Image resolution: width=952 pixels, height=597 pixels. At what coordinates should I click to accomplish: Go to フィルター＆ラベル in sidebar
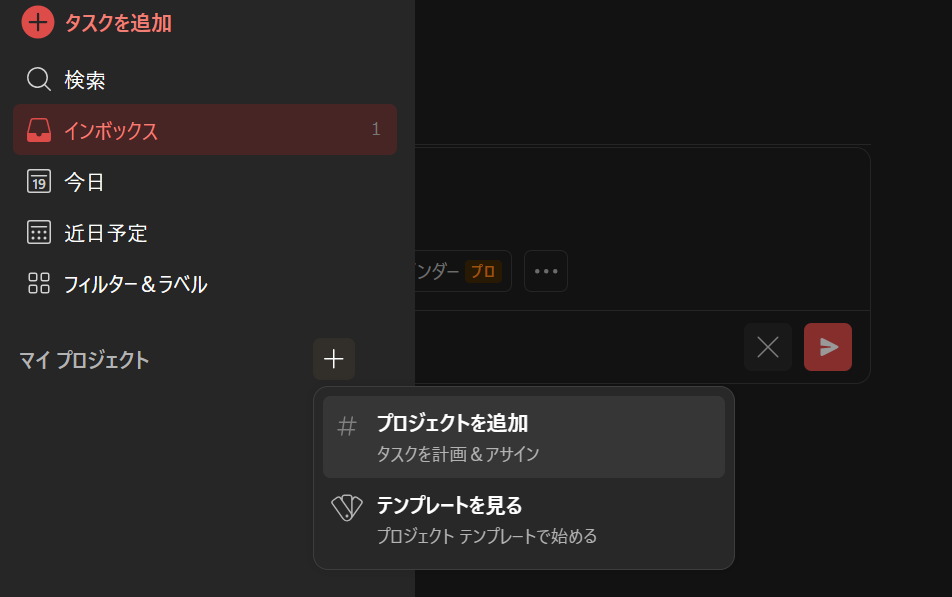click(205, 284)
